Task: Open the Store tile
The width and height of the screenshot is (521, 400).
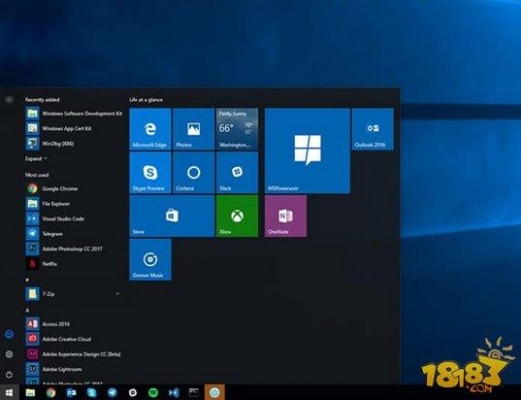Action: click(172, 216)
